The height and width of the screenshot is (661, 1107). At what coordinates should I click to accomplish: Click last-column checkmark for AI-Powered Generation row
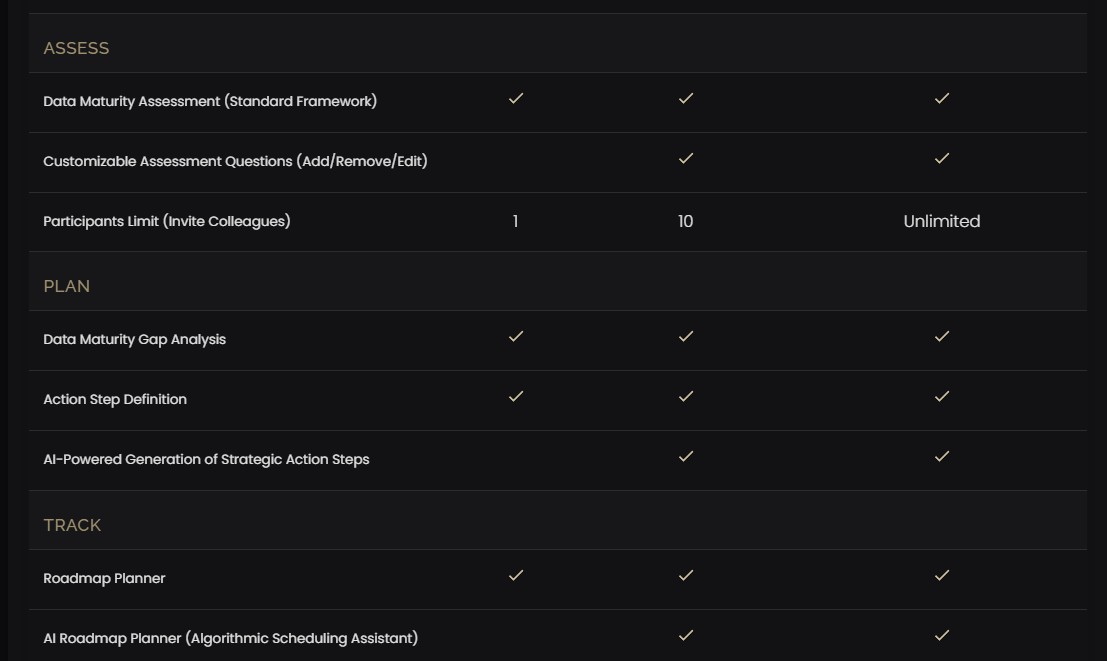coord(942,456)
